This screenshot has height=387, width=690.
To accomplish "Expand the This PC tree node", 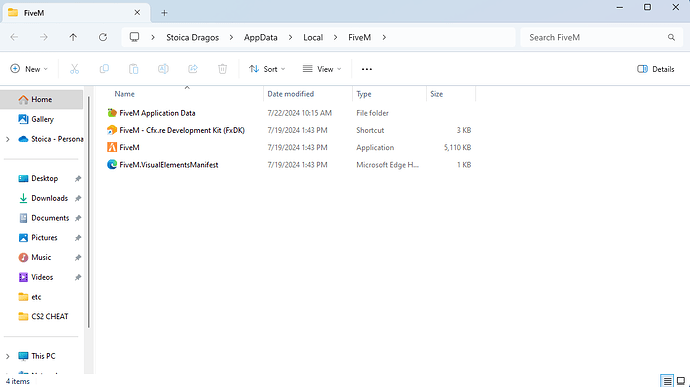I will tap(7, 356).
